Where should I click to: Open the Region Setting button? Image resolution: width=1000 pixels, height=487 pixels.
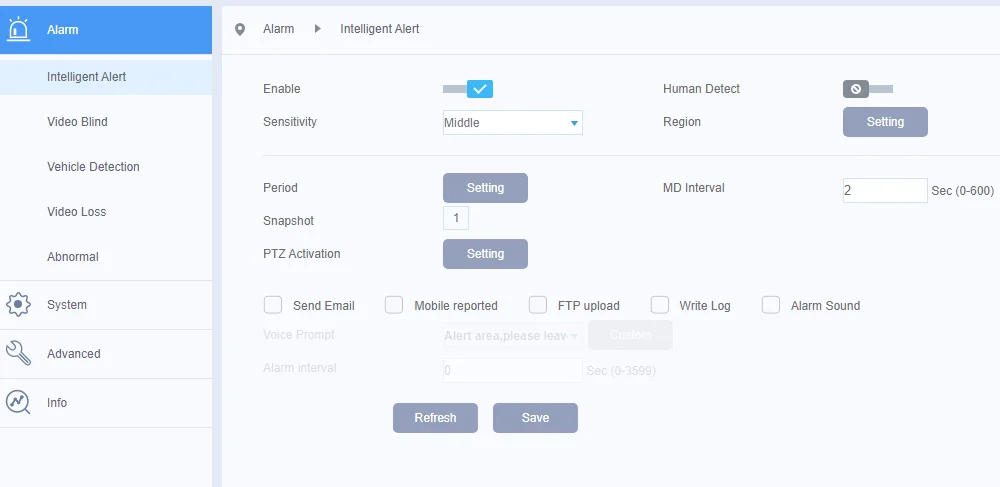tap(885, 122)
